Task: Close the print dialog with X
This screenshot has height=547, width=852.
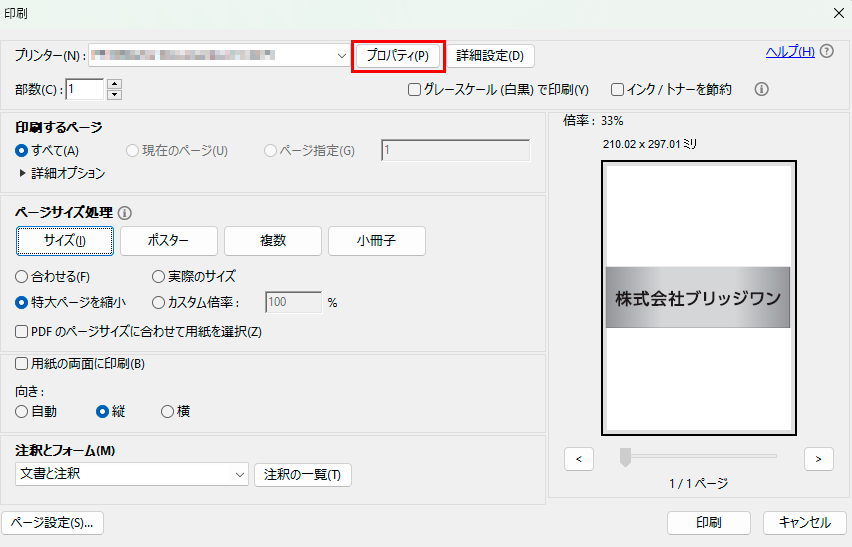Action: pyautogui.click(x=838, y=12)
